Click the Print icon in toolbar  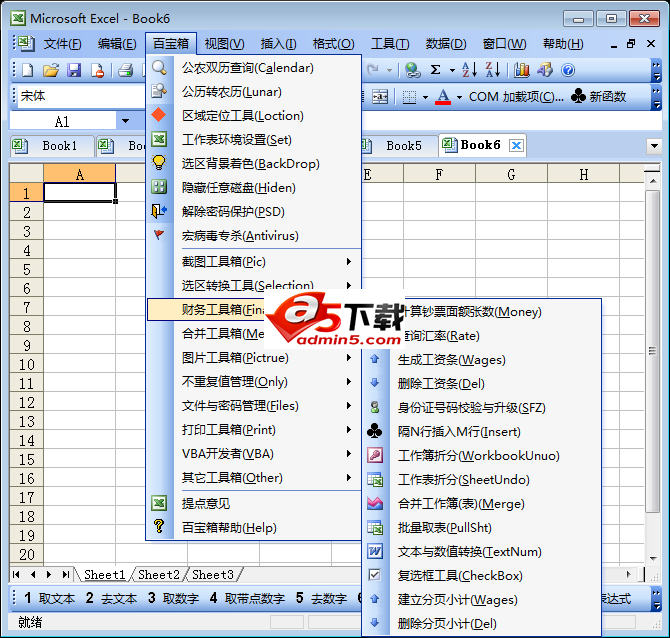pyautogui.click(x=126, y=70)
